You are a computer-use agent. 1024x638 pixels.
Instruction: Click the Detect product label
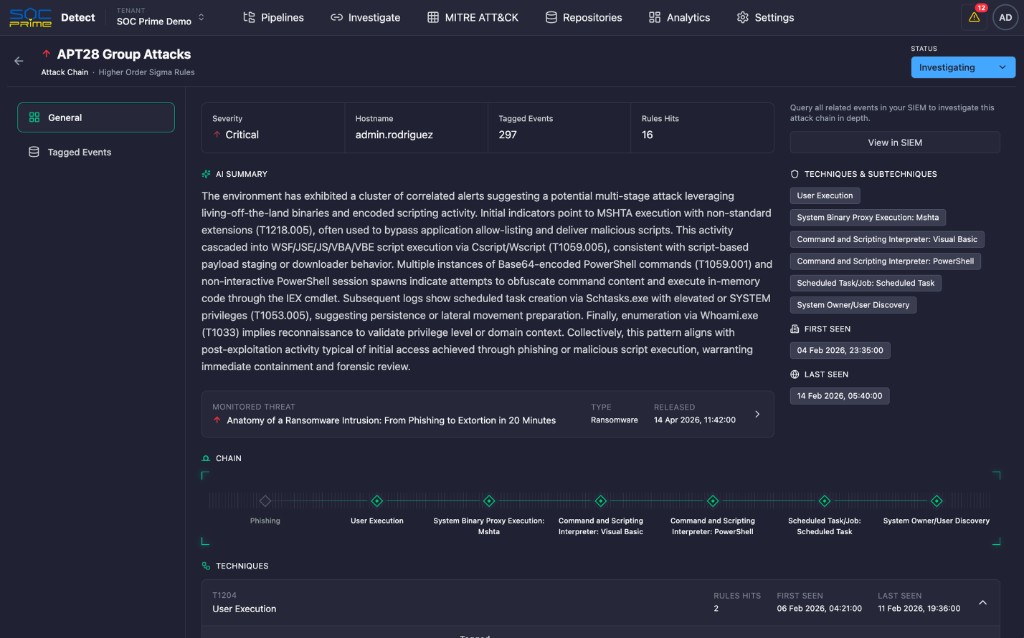pyautogui.click(x=78, y=18)
